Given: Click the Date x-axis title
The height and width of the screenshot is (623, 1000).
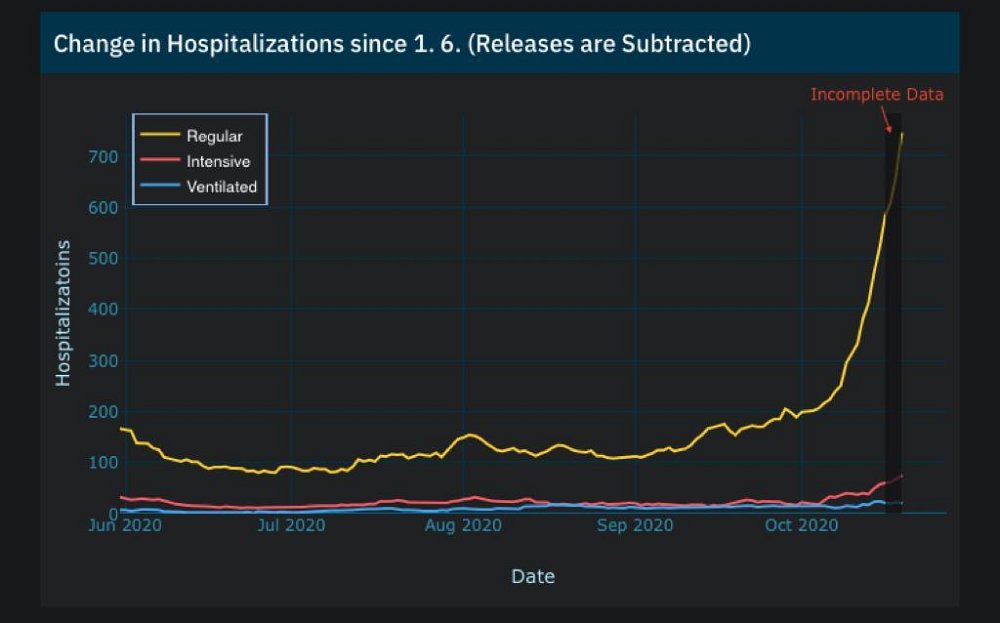Looking at the screenshot, I should [532, 576].
